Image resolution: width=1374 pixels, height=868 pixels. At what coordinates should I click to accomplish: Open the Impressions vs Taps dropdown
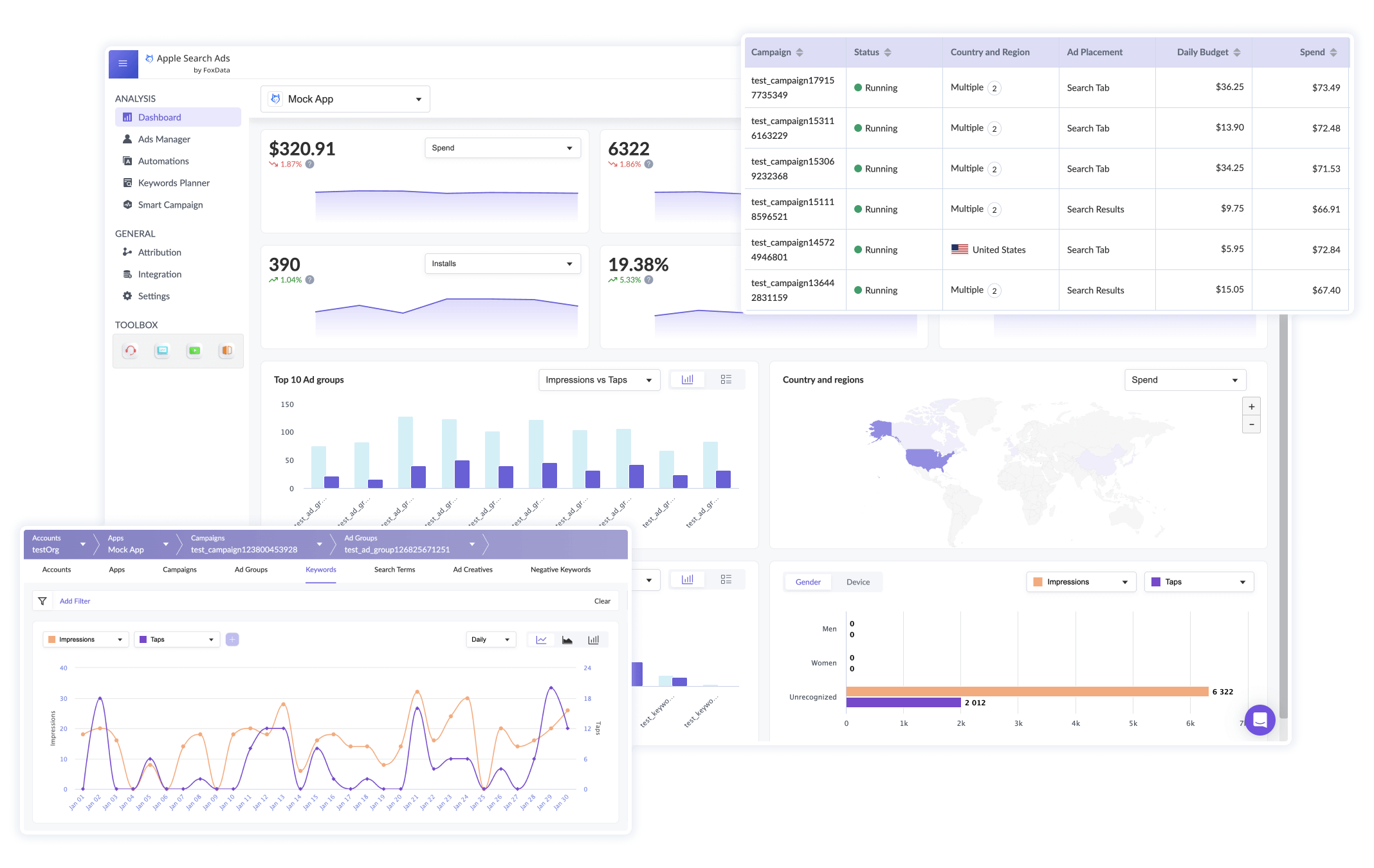[x=598, y=380]
